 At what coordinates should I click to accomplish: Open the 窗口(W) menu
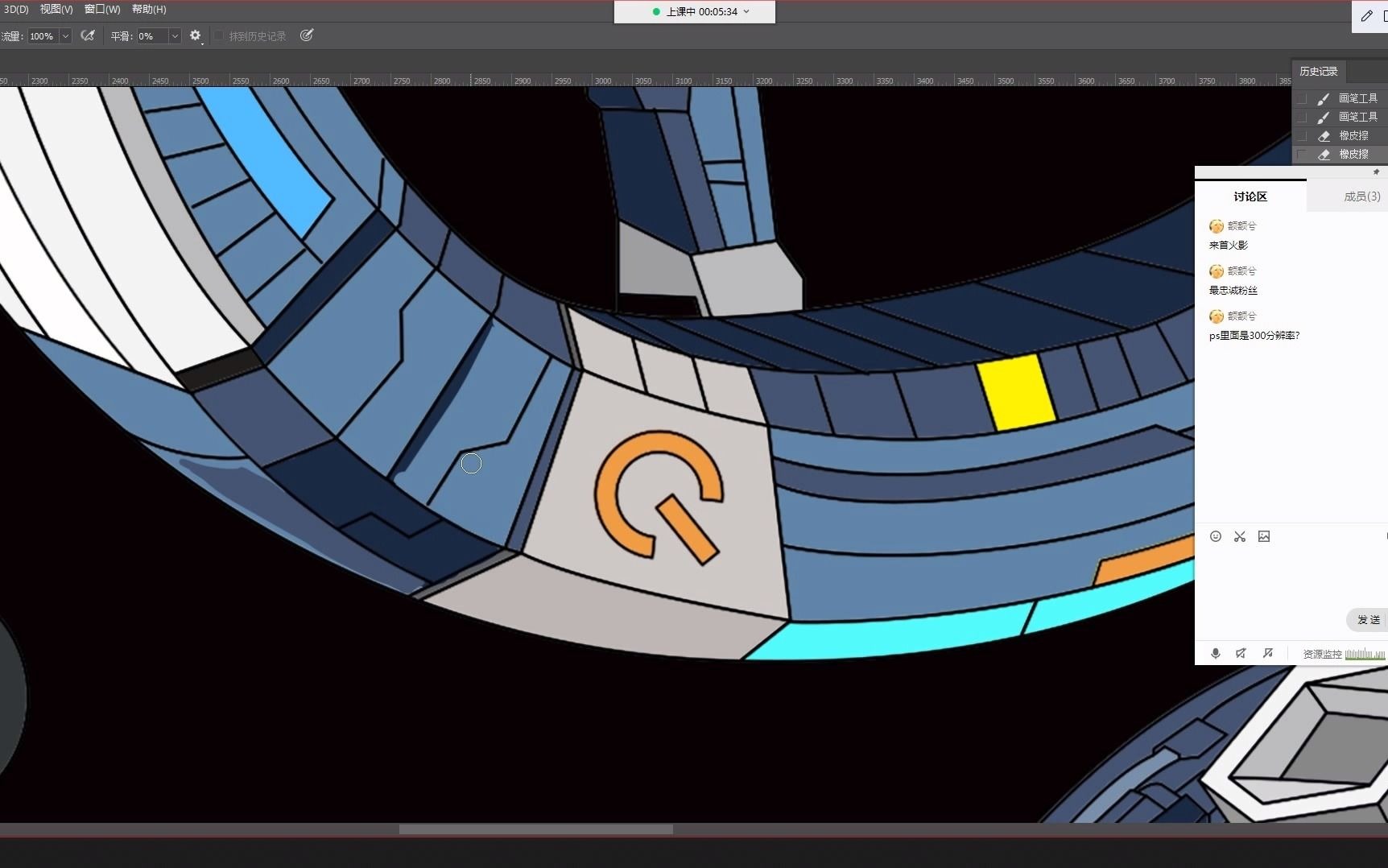click(x=102, y=10)
